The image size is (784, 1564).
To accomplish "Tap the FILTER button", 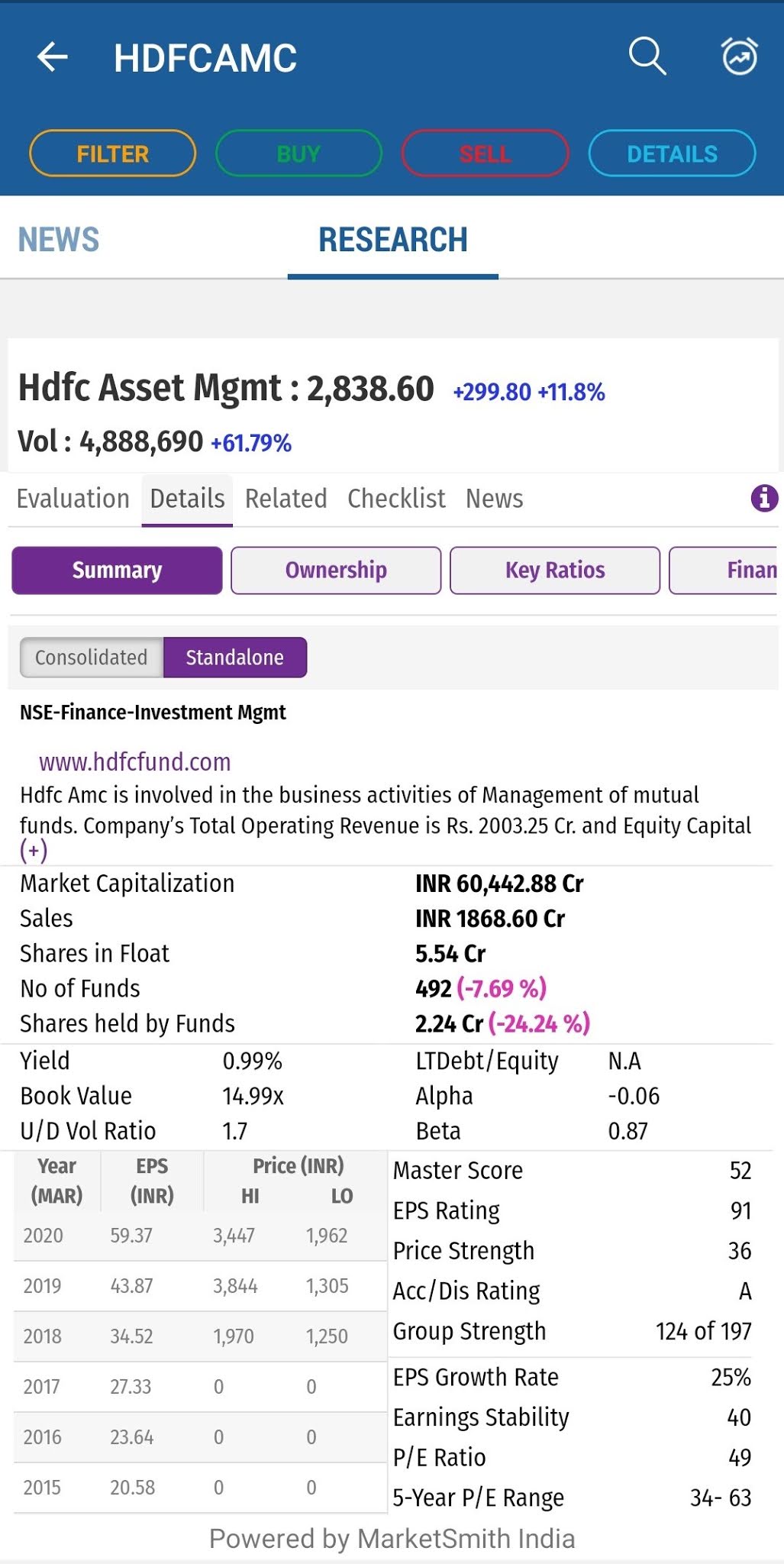I will pyautogui.click(x=112, y=153).
